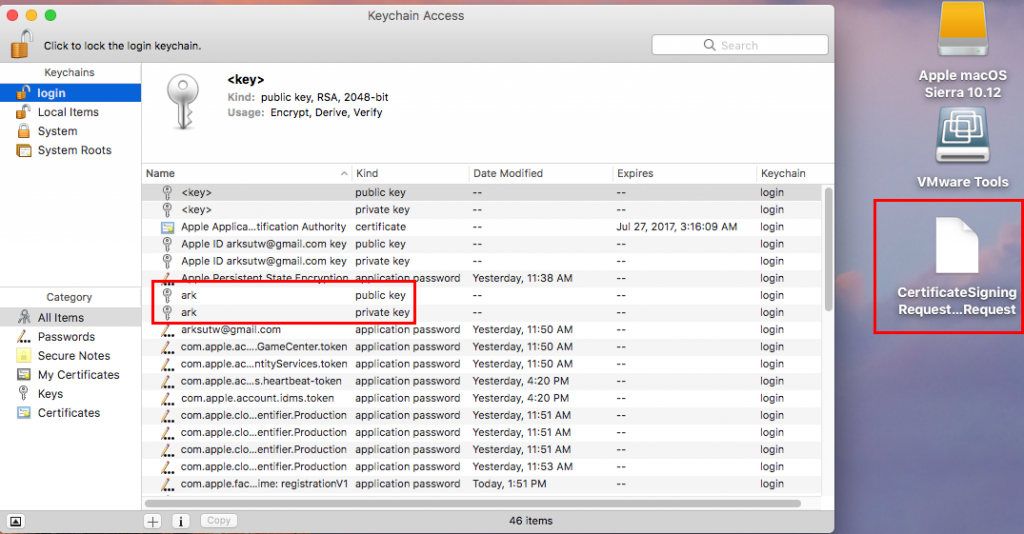Click the Passwords pencil icon in Category
This screenshot has width=1024, height=534.
(x=24, y=337)
